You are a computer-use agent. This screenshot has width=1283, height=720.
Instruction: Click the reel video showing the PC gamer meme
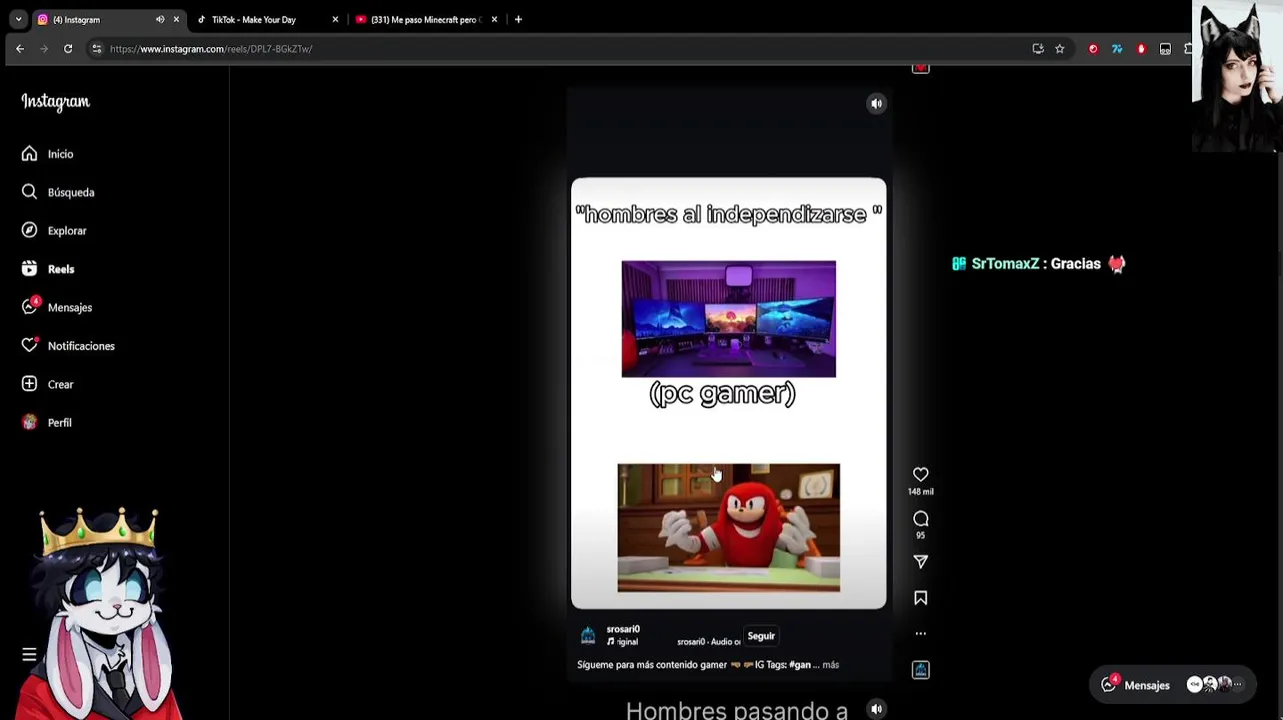click(728, 393)
